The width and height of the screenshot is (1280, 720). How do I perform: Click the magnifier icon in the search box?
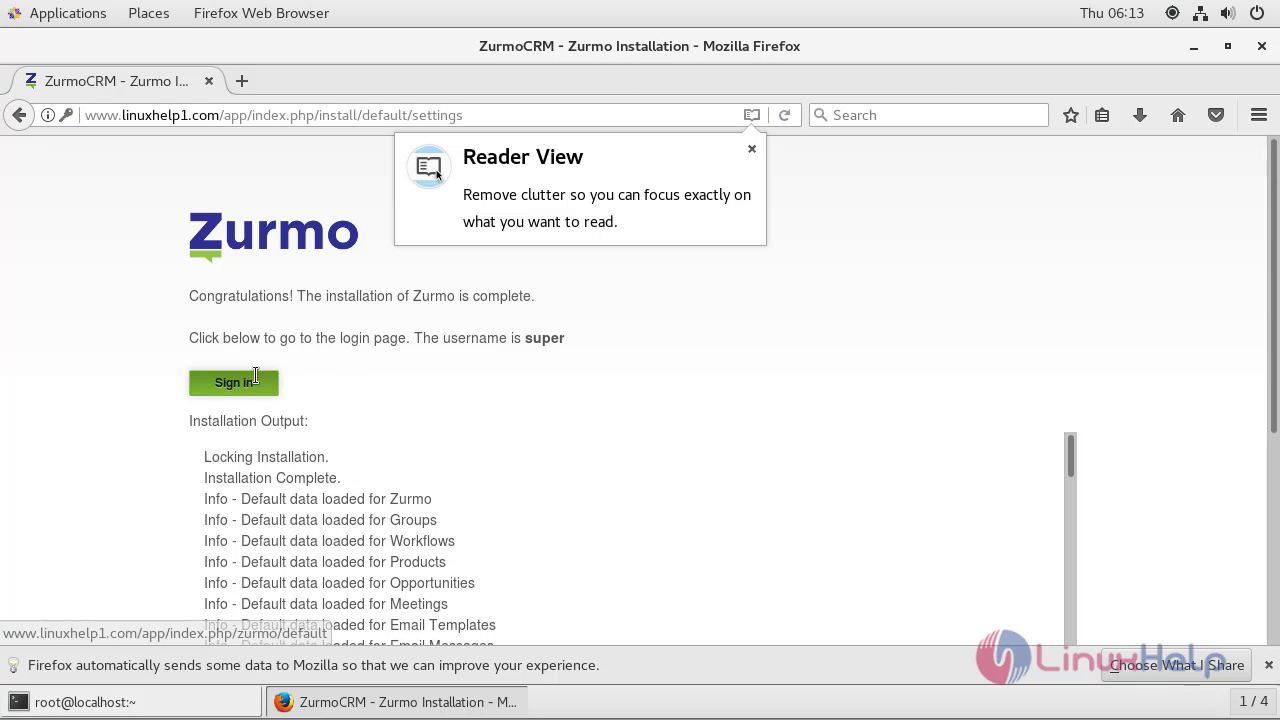821,115
